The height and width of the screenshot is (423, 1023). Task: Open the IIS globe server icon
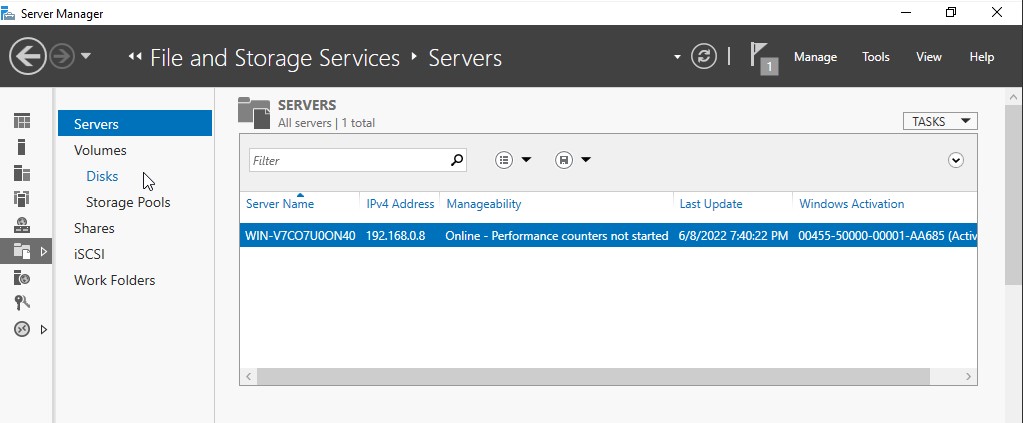(x=22, y=278)
